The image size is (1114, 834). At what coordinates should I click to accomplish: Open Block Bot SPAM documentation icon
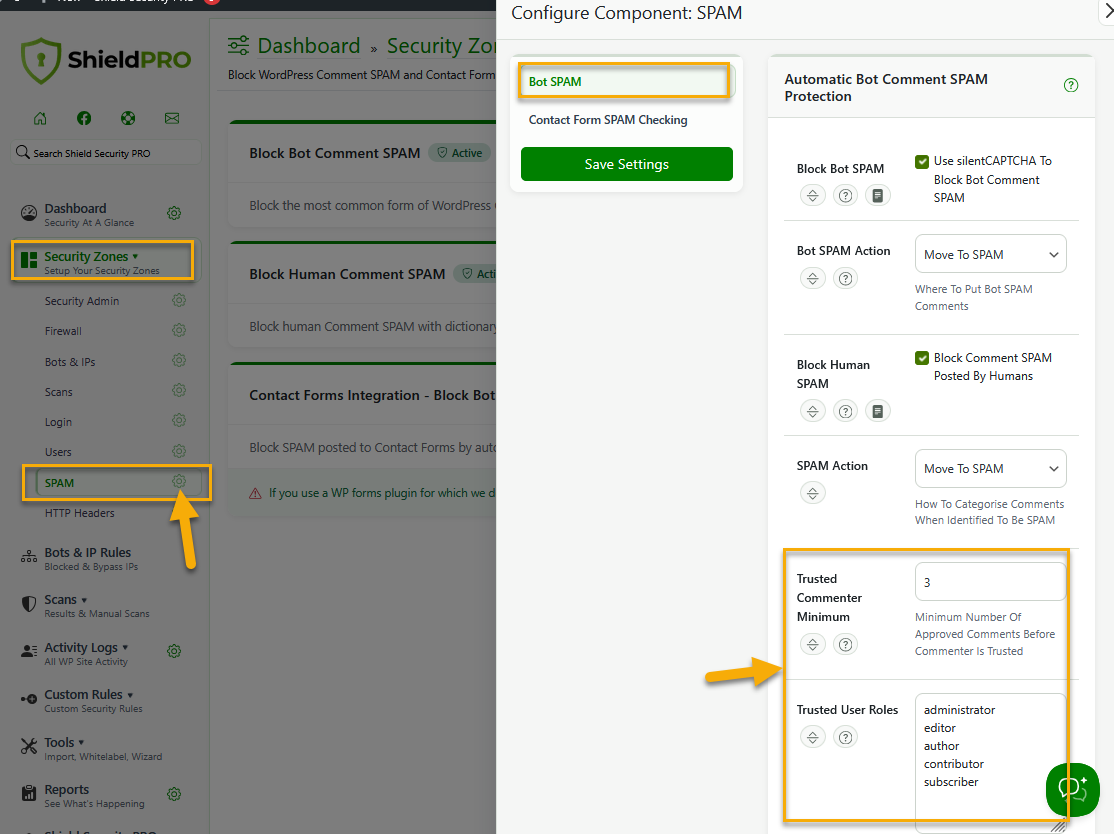877,195
